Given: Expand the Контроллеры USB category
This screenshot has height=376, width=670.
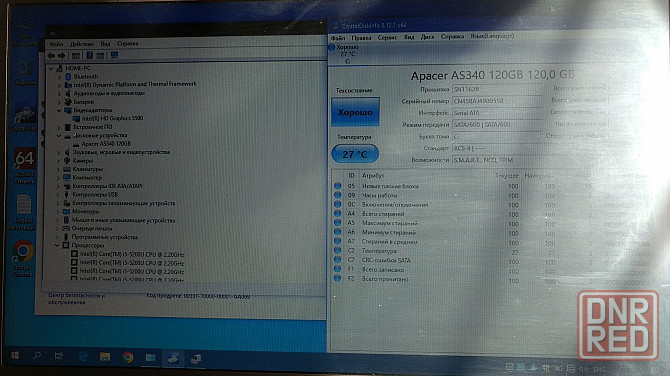Looking at the screenshot, I should (x=58, y=194).
